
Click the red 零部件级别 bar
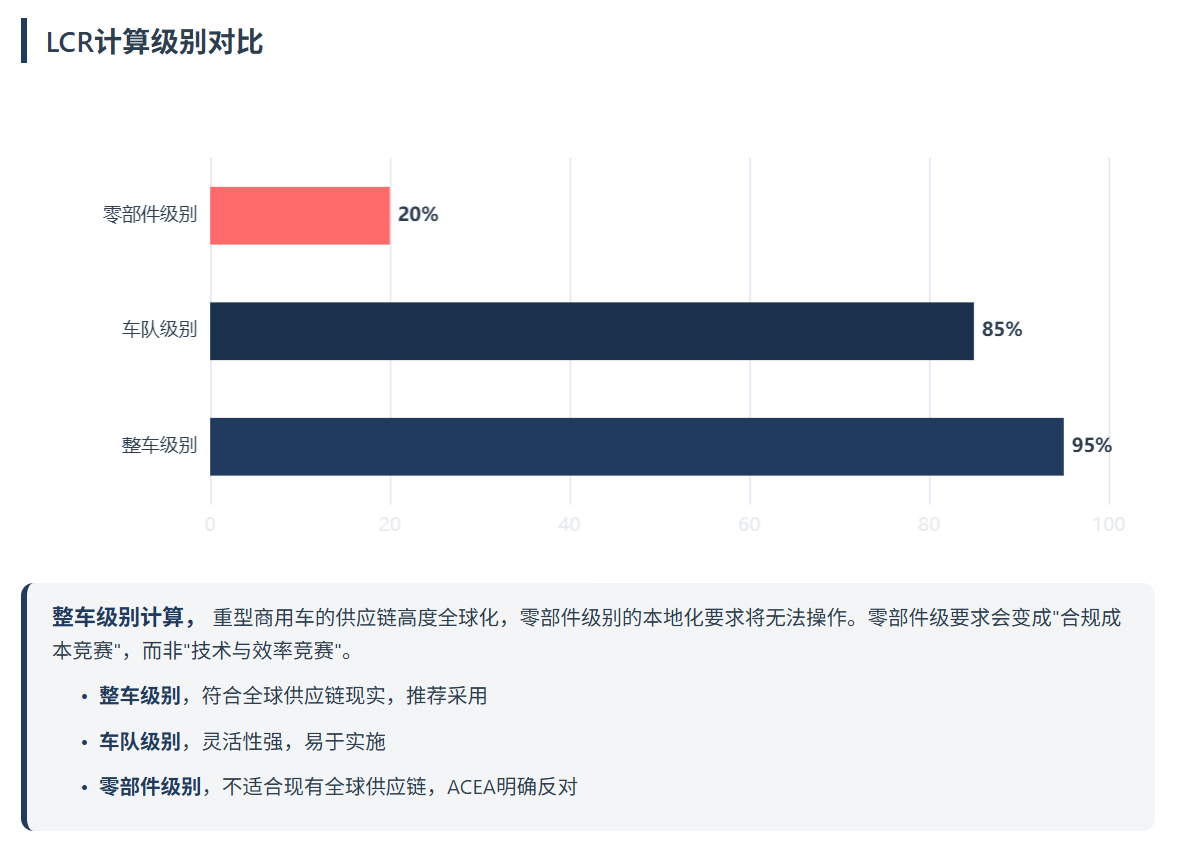pos(300,215)
